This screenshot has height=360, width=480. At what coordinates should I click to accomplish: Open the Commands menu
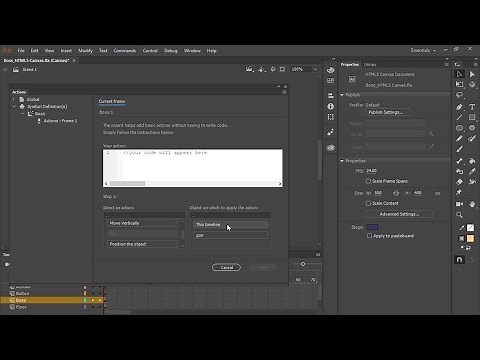click(125, 51)
